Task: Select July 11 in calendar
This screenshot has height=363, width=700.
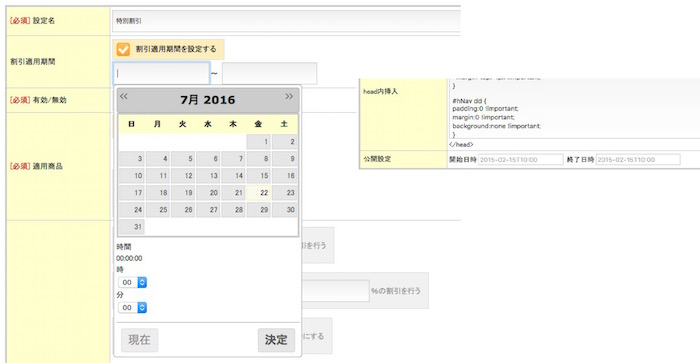Action: (158, 176)
